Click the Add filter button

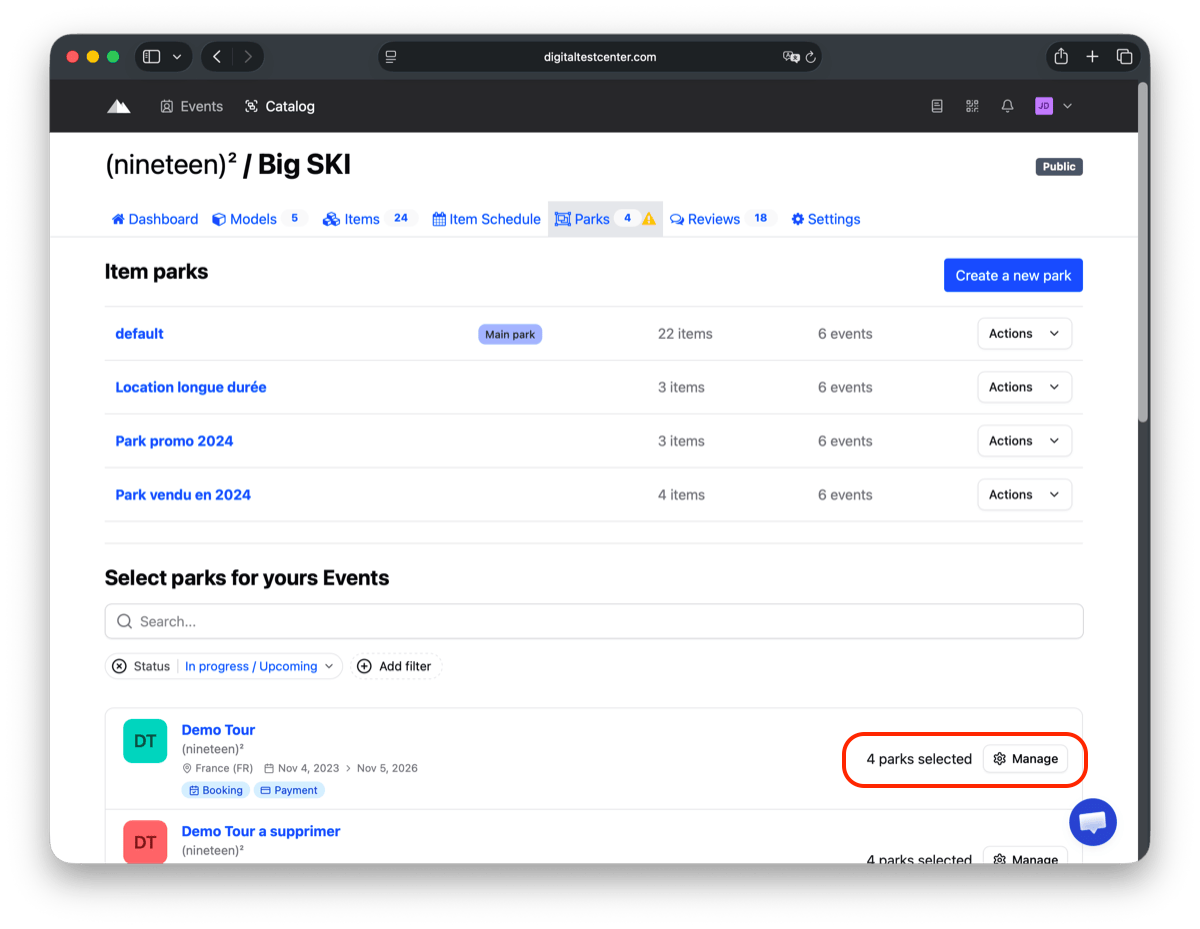(x=395, y=666)
